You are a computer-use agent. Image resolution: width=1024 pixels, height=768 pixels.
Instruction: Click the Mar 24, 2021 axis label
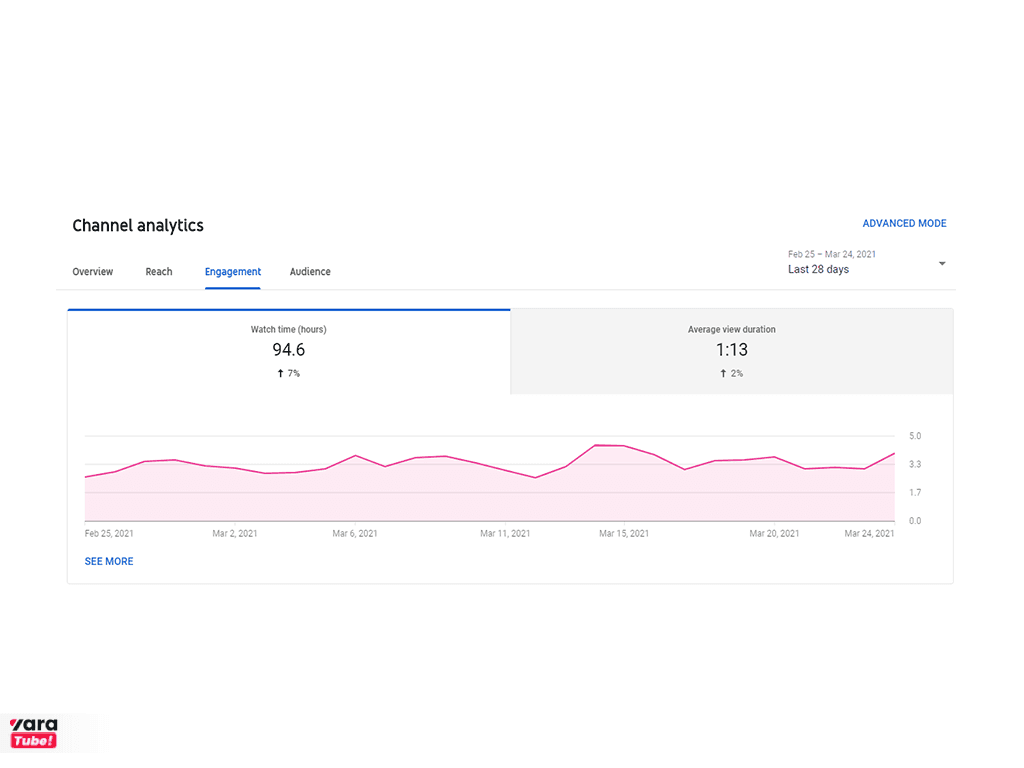point(869,534)
